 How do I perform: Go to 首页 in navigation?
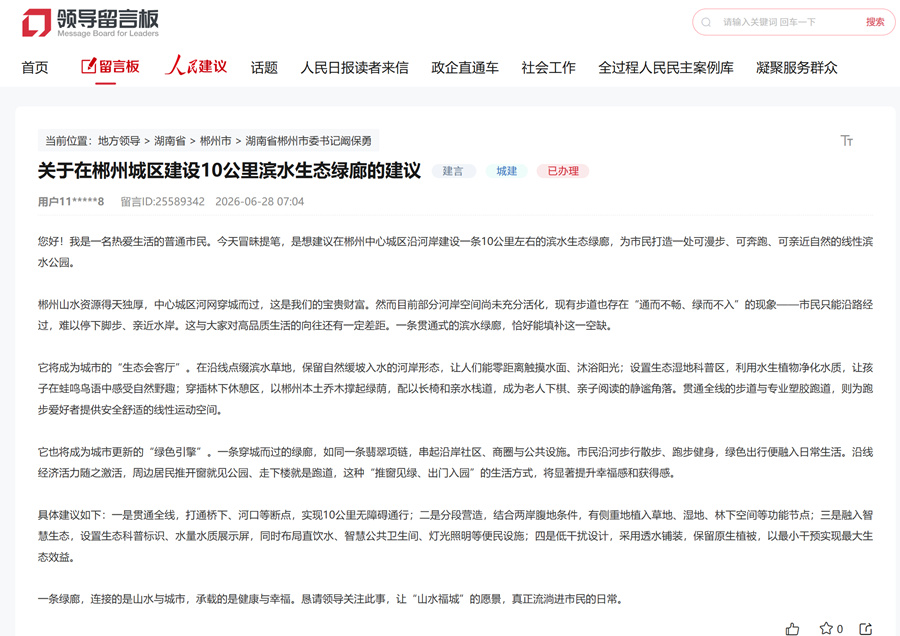click(35, 68)
